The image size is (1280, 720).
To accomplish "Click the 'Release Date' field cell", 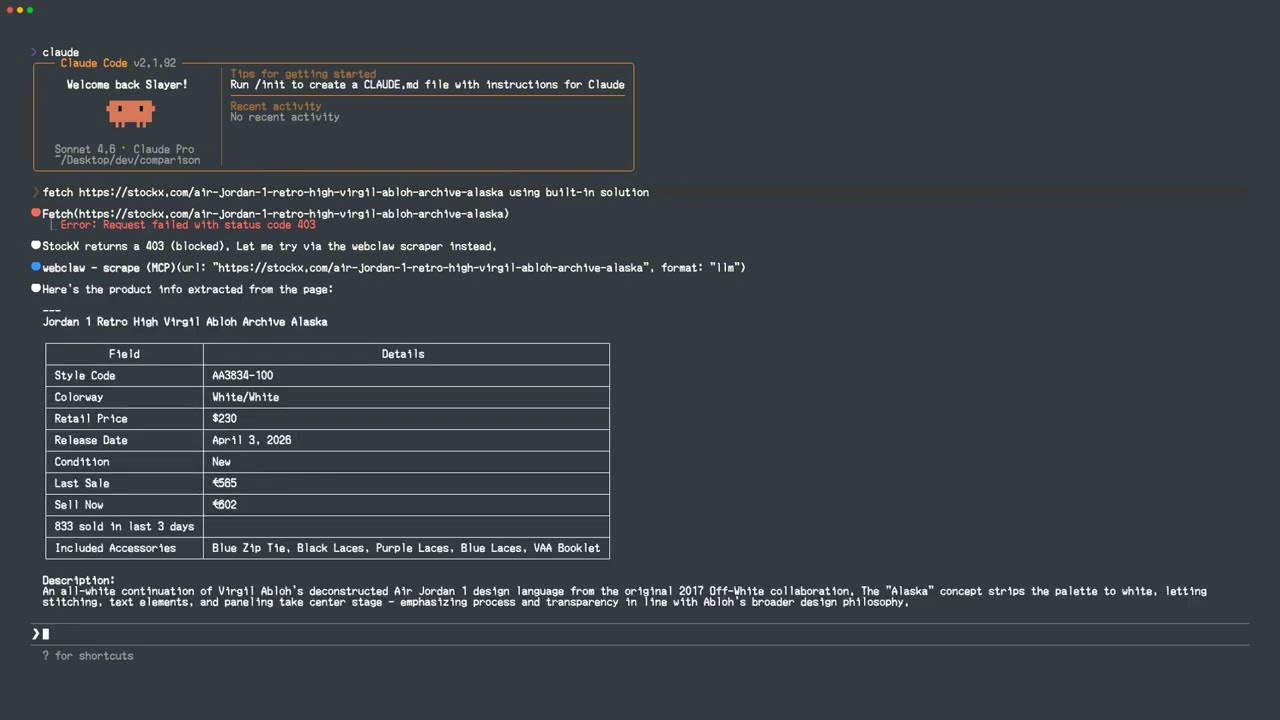I will pyautogui.click(x=91, y=440).
